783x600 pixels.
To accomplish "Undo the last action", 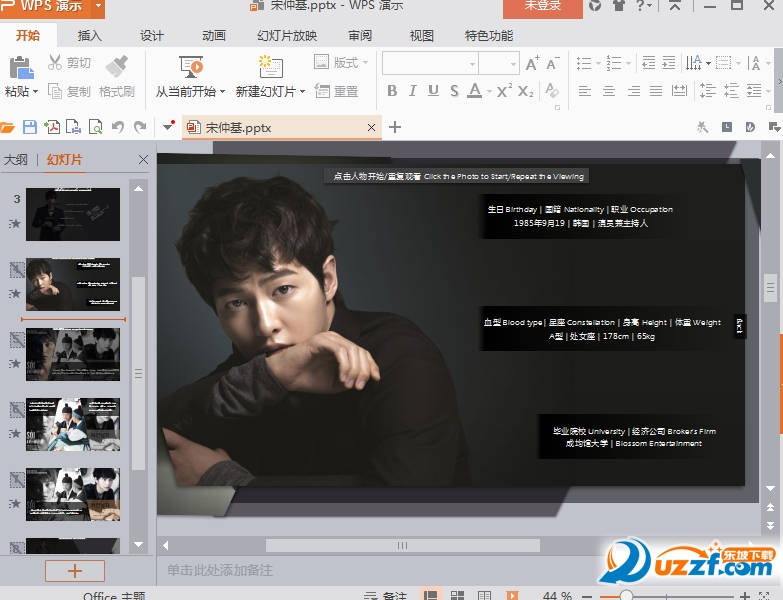I will (118, 127).
